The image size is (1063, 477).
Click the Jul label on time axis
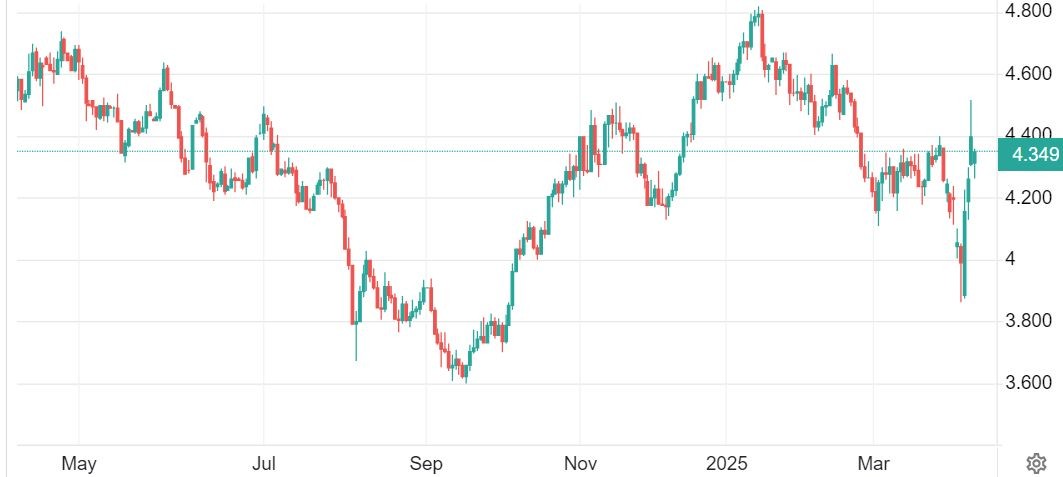point(263,464)
